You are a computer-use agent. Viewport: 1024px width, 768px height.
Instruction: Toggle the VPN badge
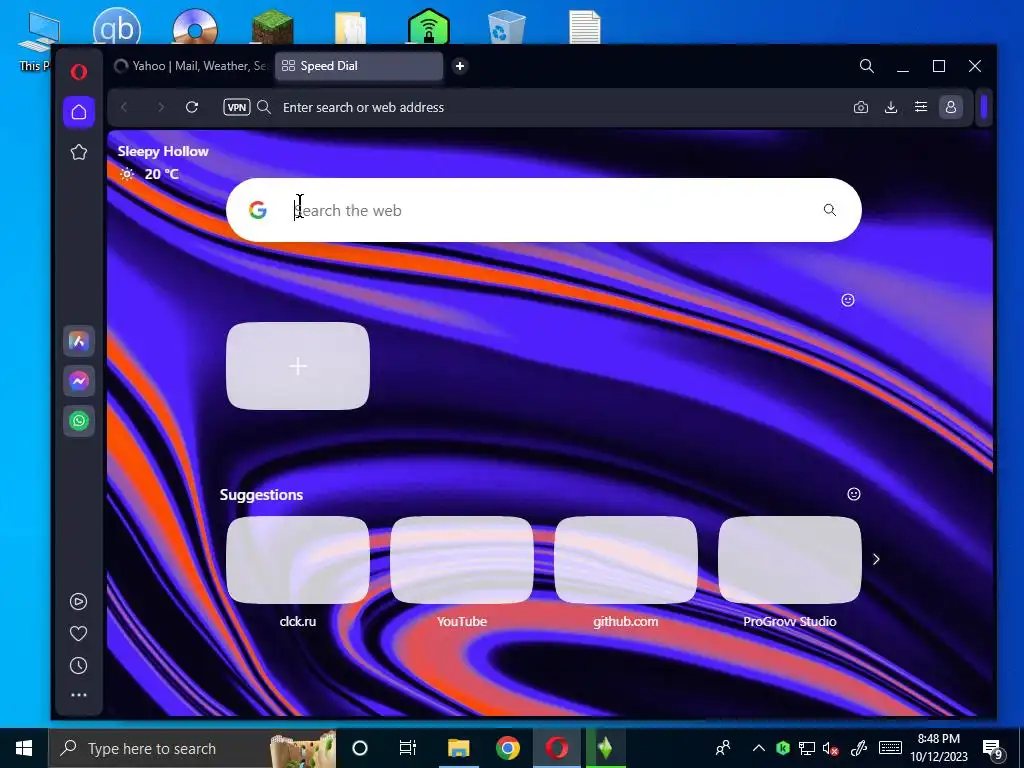point(236,107)
